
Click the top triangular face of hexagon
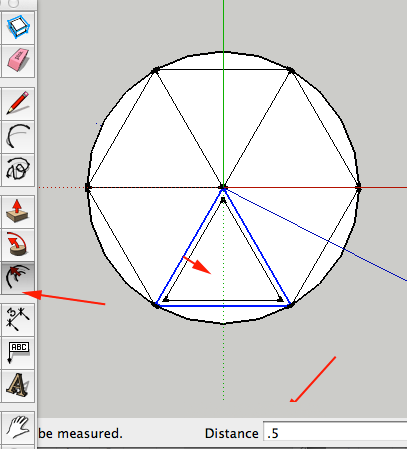point(223,110)
